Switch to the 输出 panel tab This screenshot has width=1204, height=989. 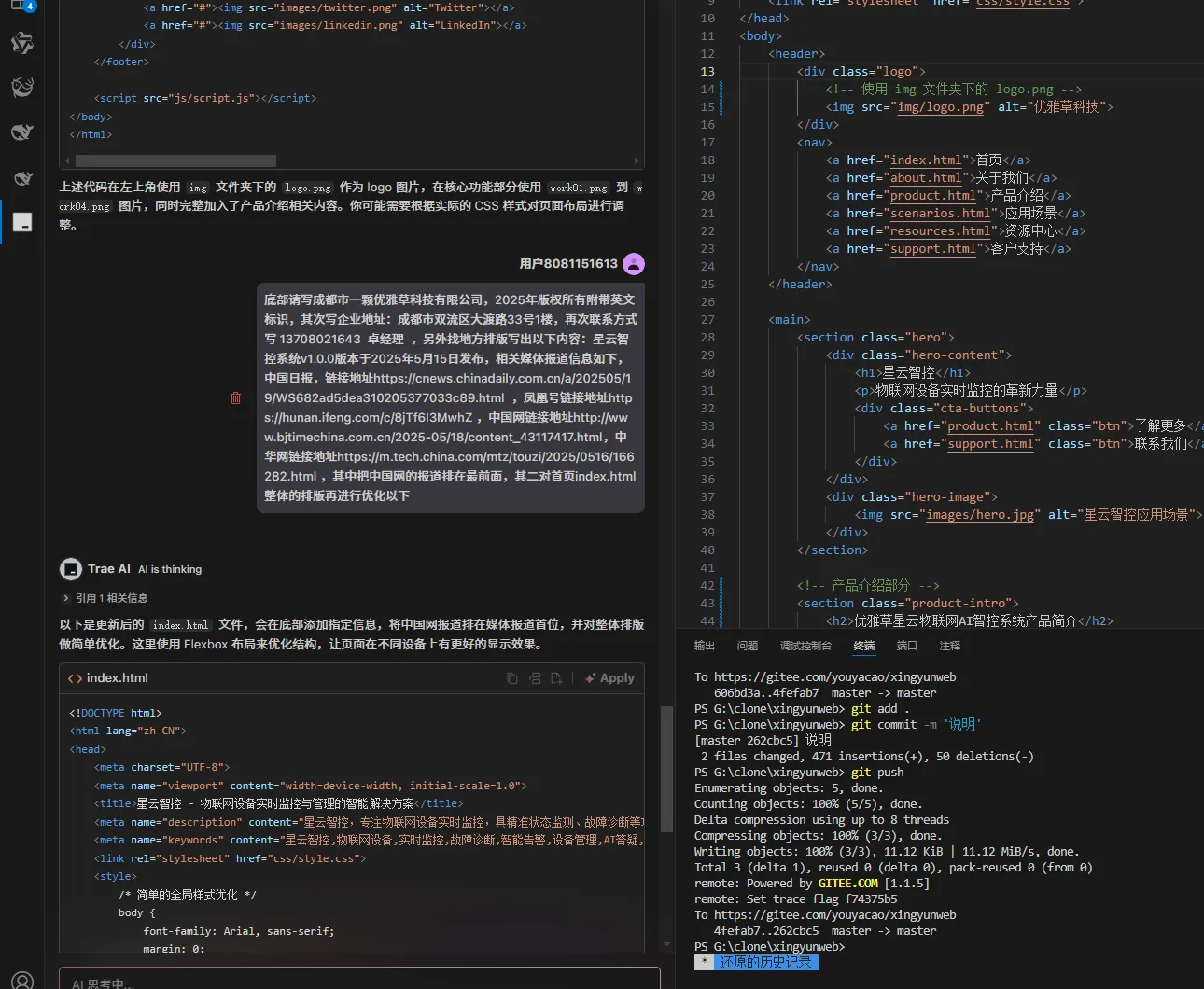704,646
